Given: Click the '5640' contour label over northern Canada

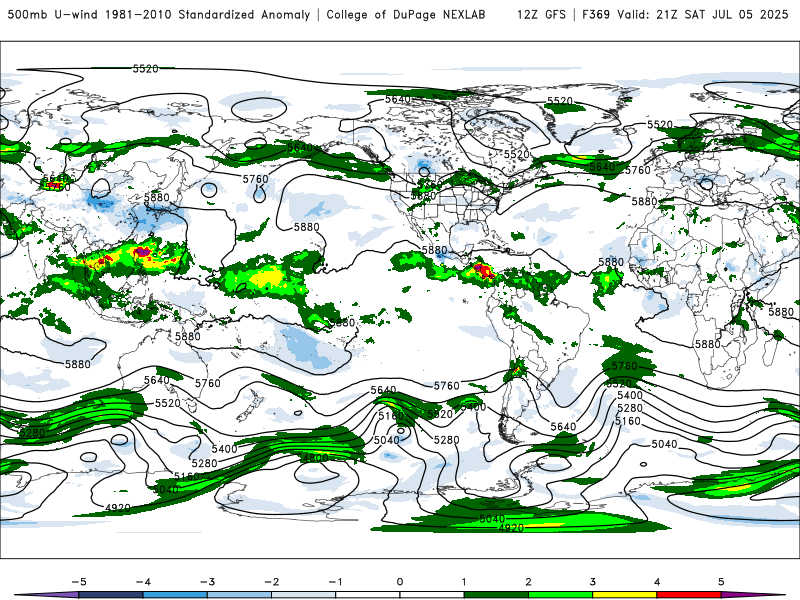Looking at the screenshot, I should pyautogui.click(x=398, y=98).
